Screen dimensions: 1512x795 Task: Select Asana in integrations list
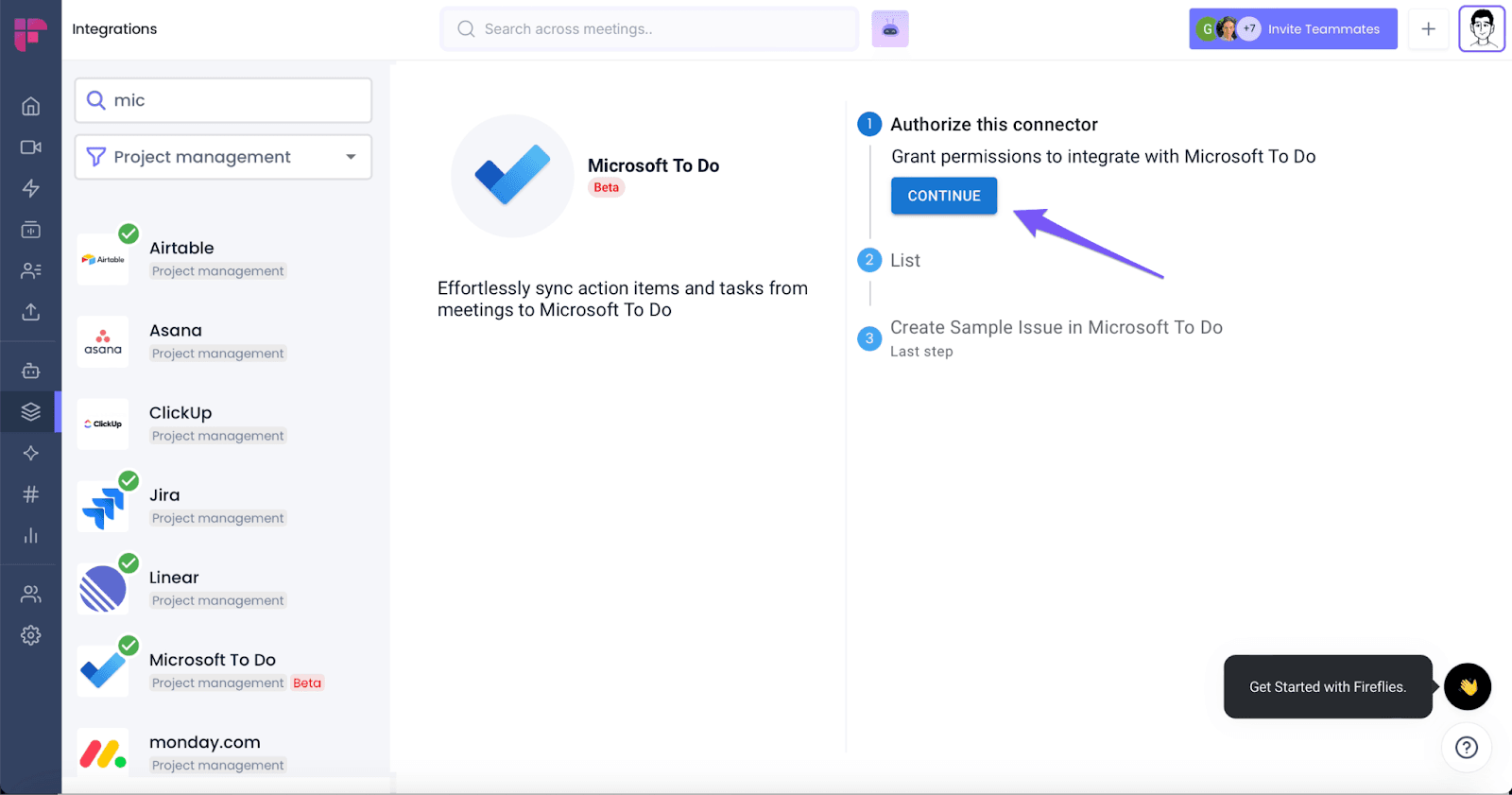(223, 341)
